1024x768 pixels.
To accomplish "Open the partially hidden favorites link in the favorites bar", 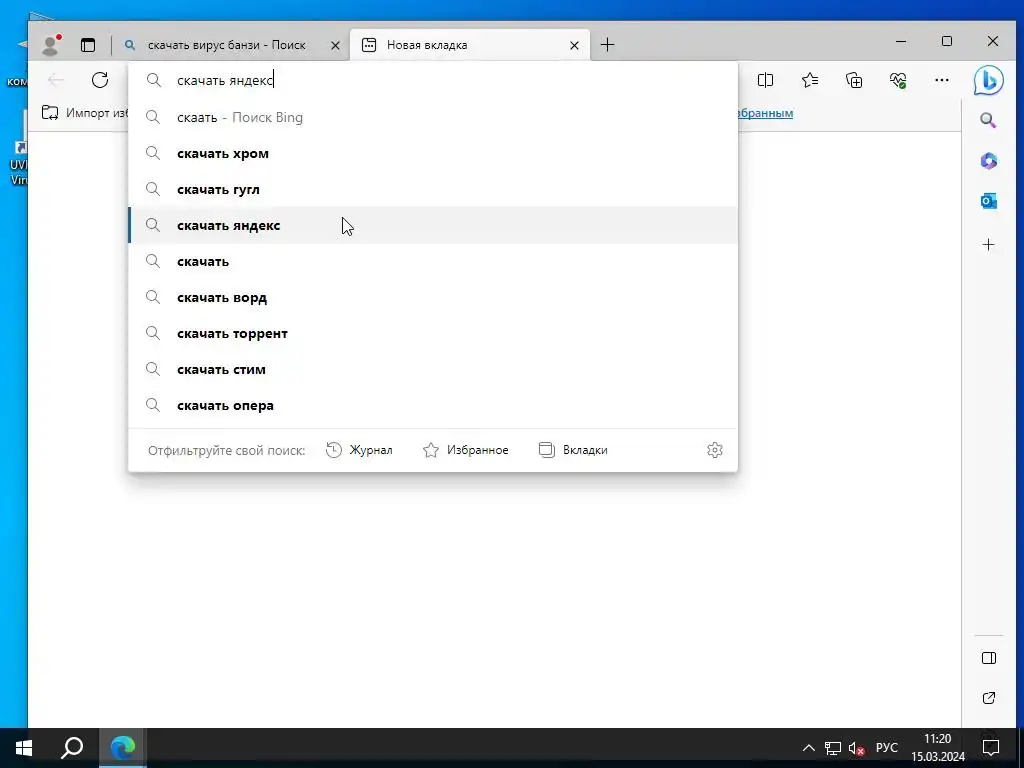I will pyautogui.click(x=765, y=113).
